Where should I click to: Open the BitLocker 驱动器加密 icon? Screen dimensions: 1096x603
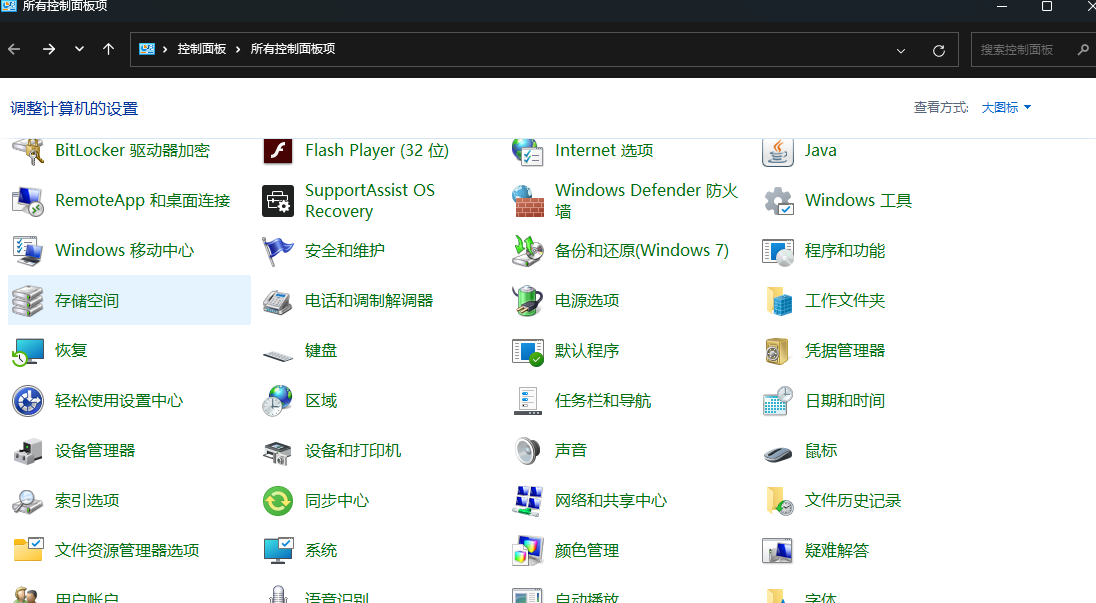click(x=28, y=151)
